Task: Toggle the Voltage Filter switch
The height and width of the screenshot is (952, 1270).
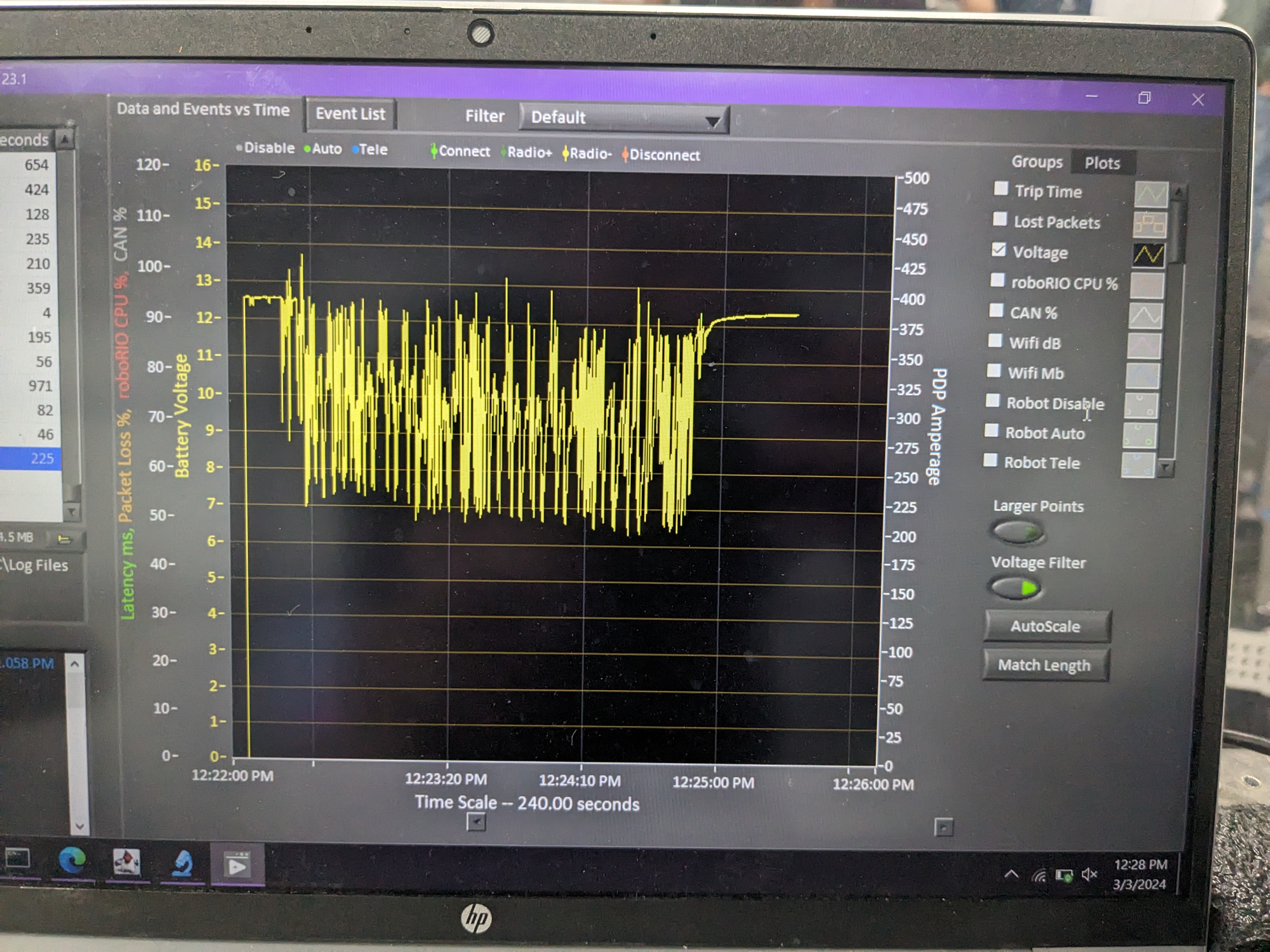Action: pyautogui.click(x=1015, y=588)
